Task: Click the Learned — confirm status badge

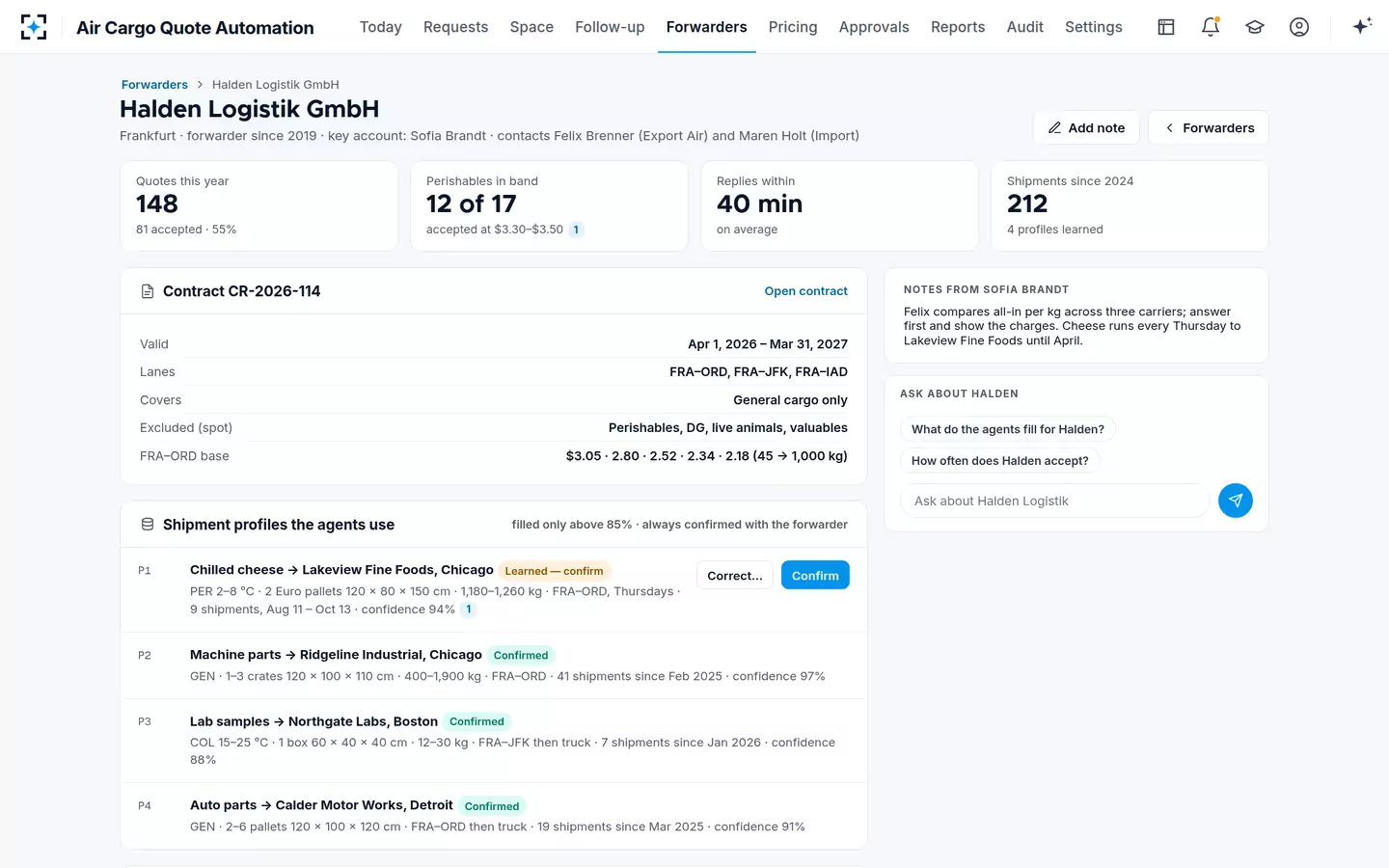Action: [x=555, y=571]
